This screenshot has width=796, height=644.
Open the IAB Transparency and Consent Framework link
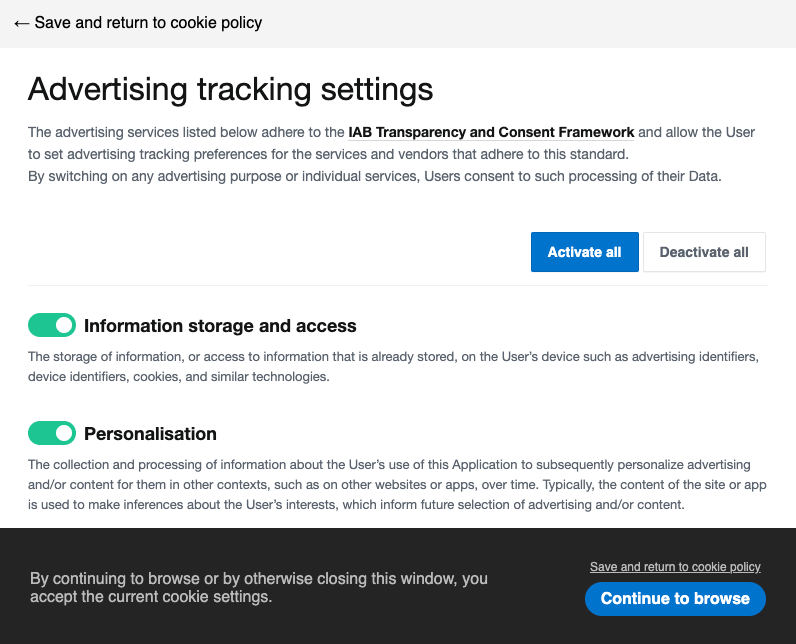point(491,132)
